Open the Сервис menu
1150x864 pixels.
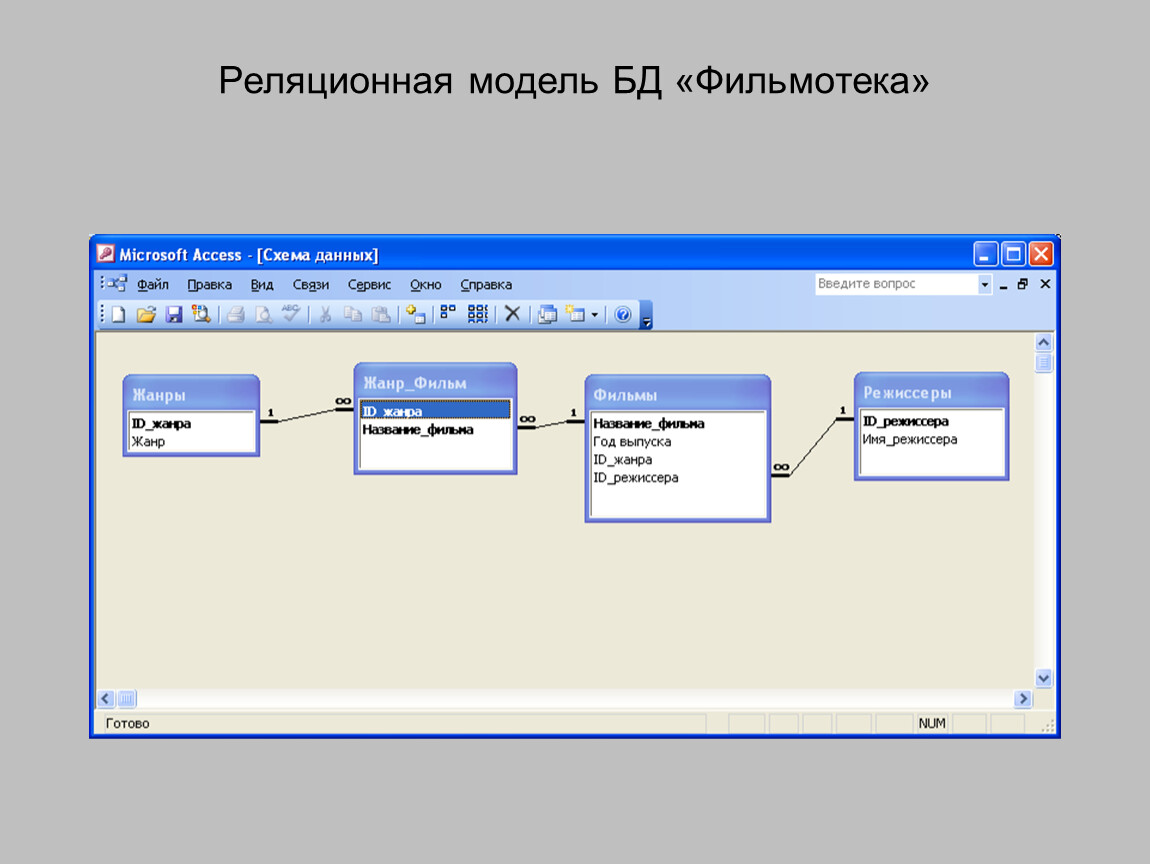(369, 285)
